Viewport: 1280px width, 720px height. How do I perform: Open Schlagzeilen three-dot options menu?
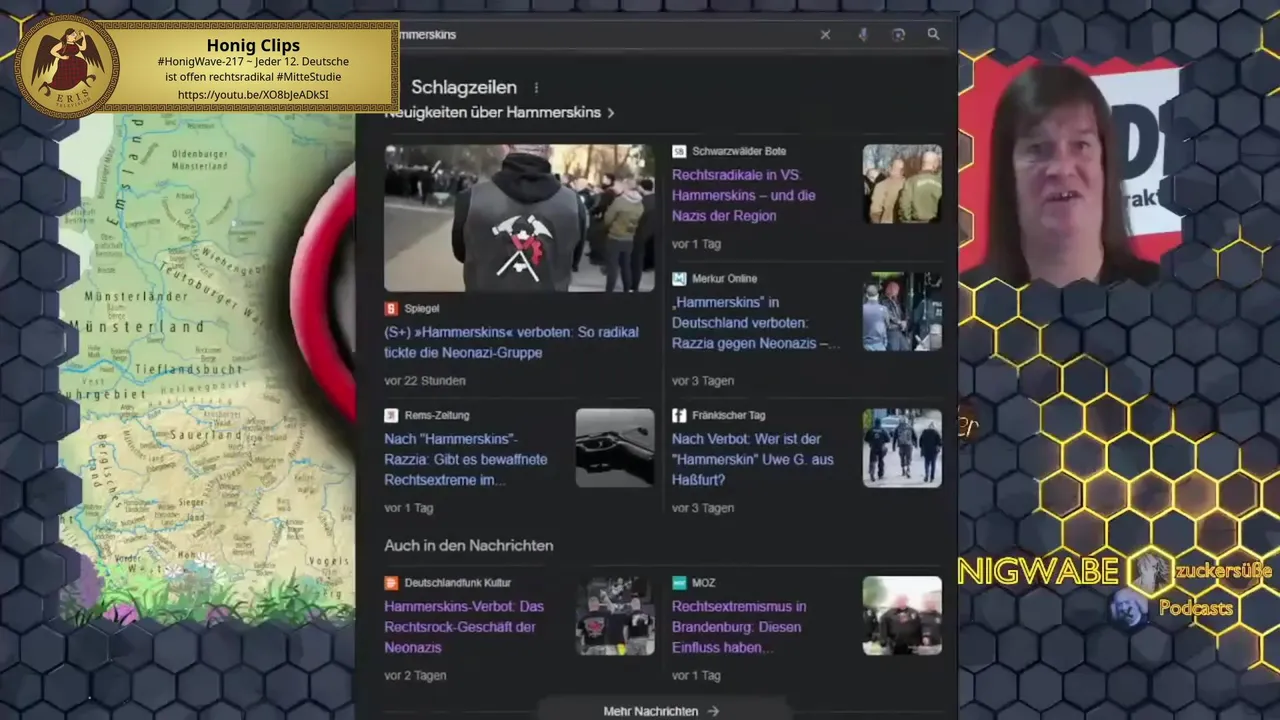coord(536,88)
